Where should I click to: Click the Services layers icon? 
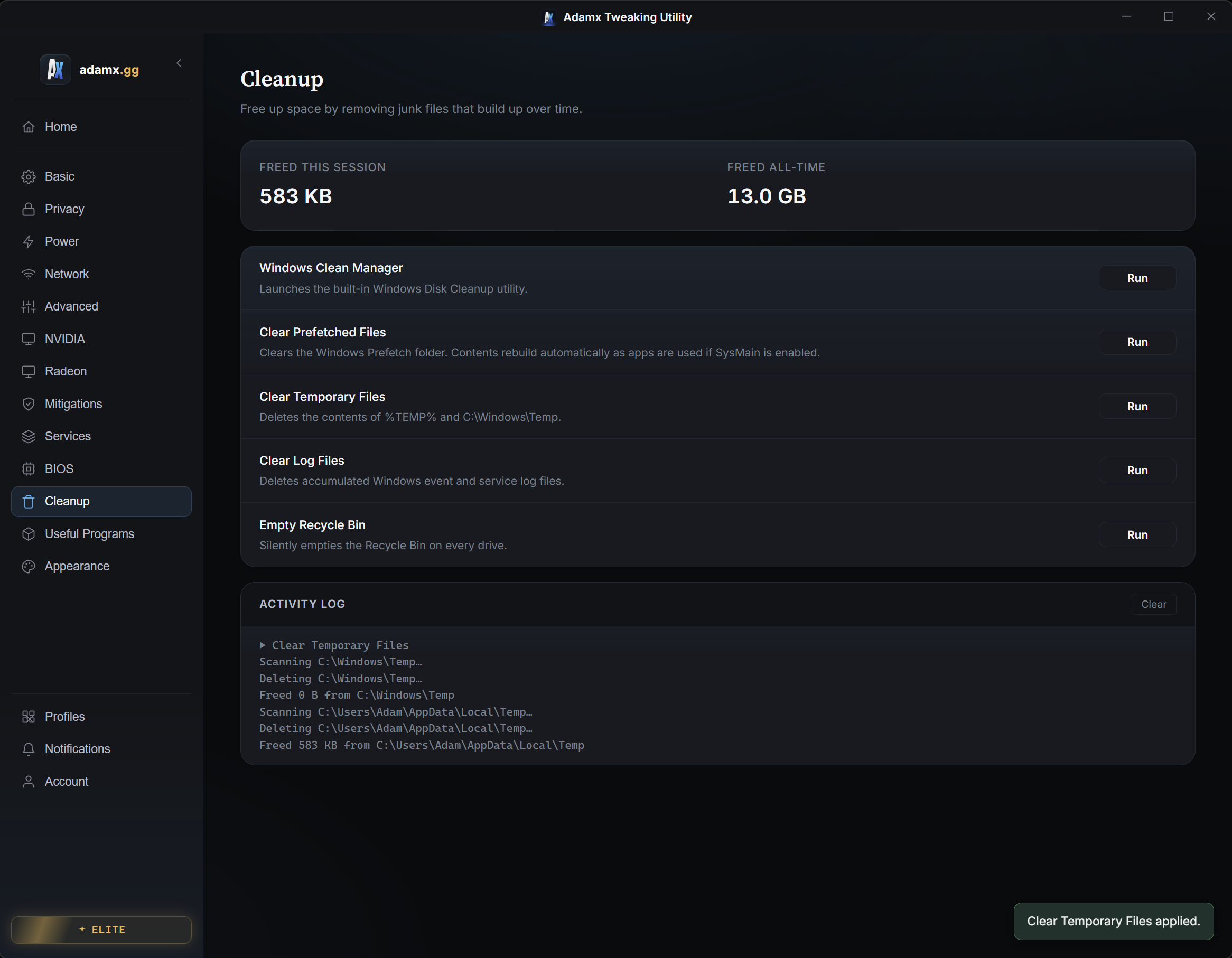click(x=28, y=436)
